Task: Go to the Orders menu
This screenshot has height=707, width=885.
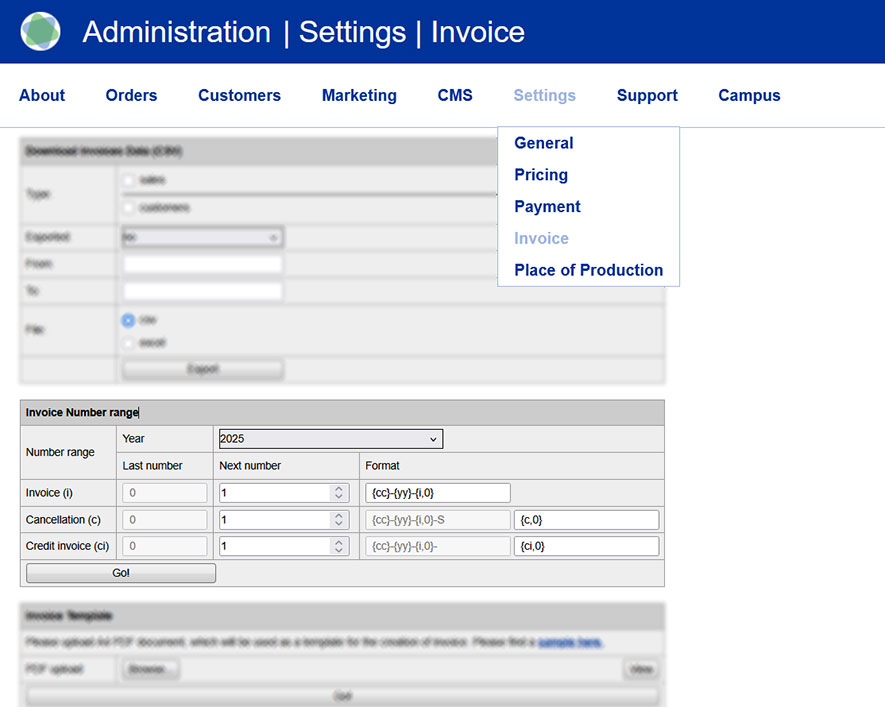Action: [x=131, y=96]
